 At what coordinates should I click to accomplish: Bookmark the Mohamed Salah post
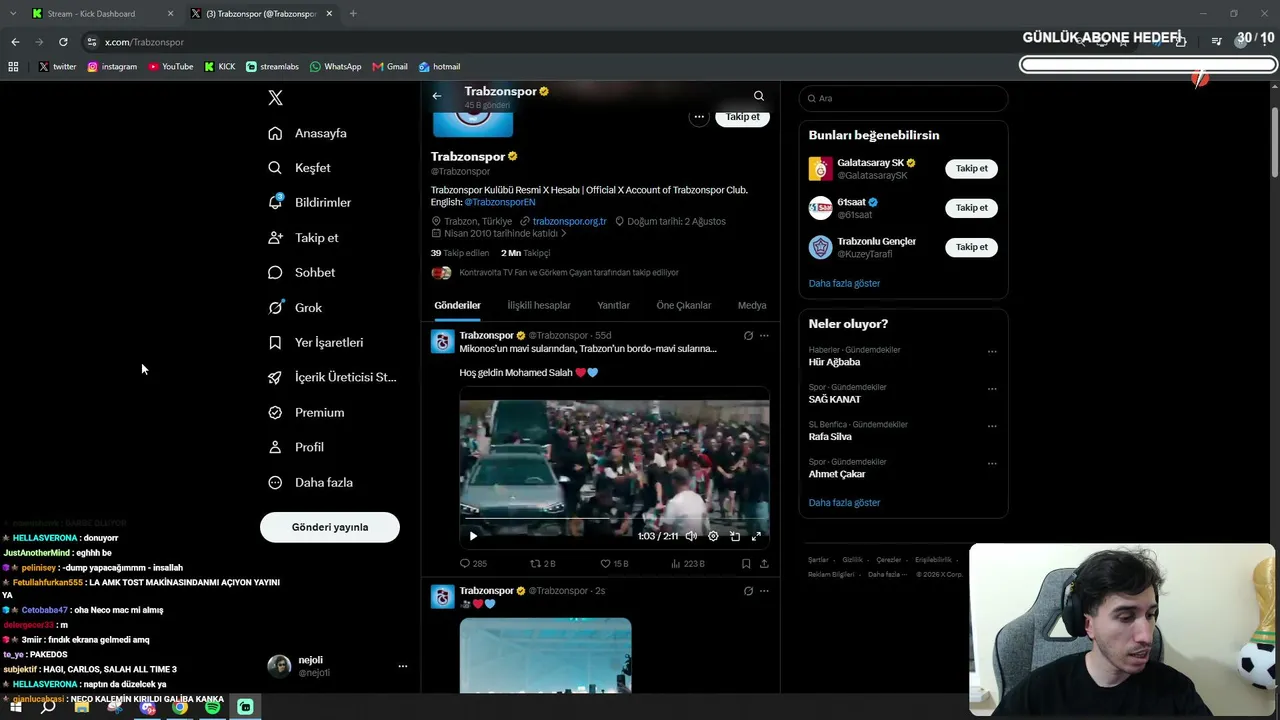tap(746, 564)
